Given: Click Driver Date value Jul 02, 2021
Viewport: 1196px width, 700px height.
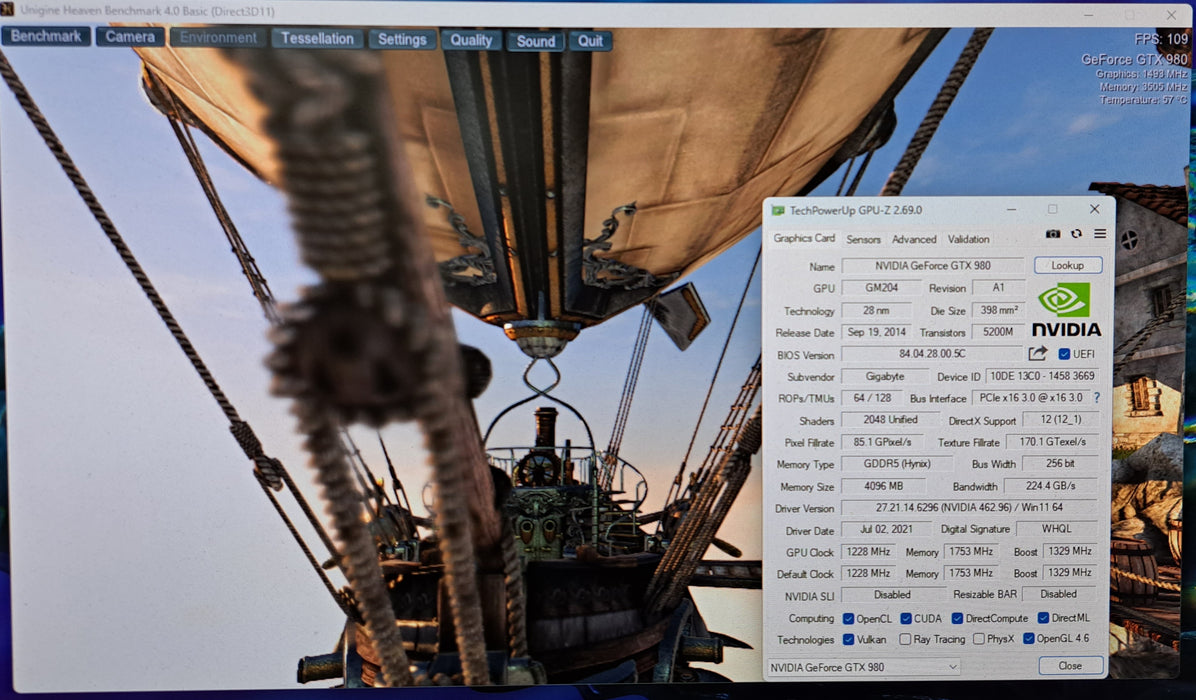Looking at the screenshot, I should pyautogui.click(x=886, y=529).
